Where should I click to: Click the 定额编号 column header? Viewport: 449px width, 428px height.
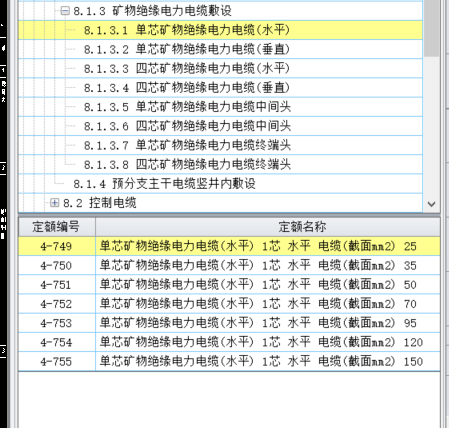tap(57, 227)
